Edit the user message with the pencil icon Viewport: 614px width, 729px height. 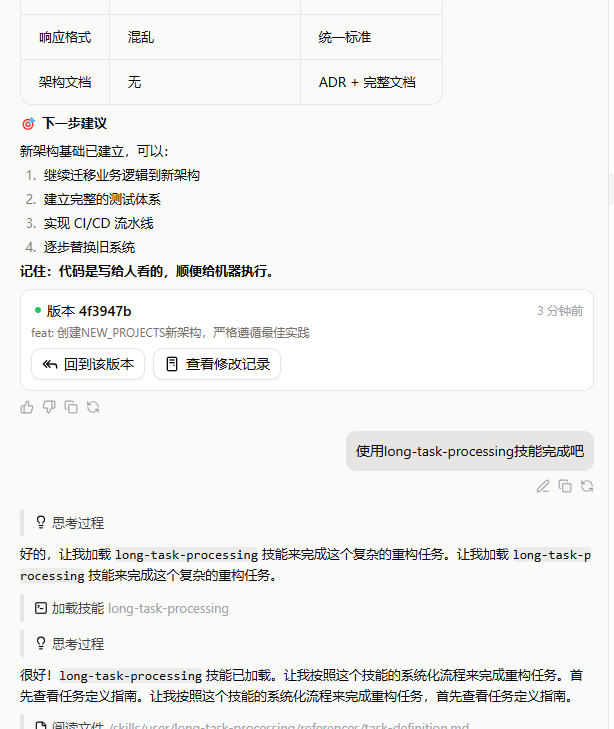click(543, 486)
